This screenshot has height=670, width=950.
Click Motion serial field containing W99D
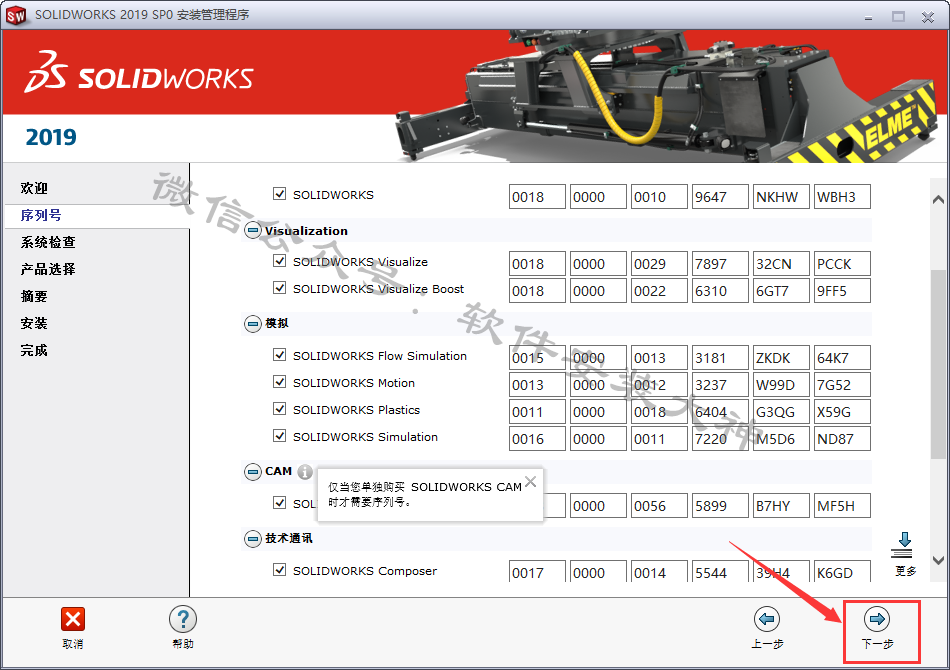tap(781, 385)
